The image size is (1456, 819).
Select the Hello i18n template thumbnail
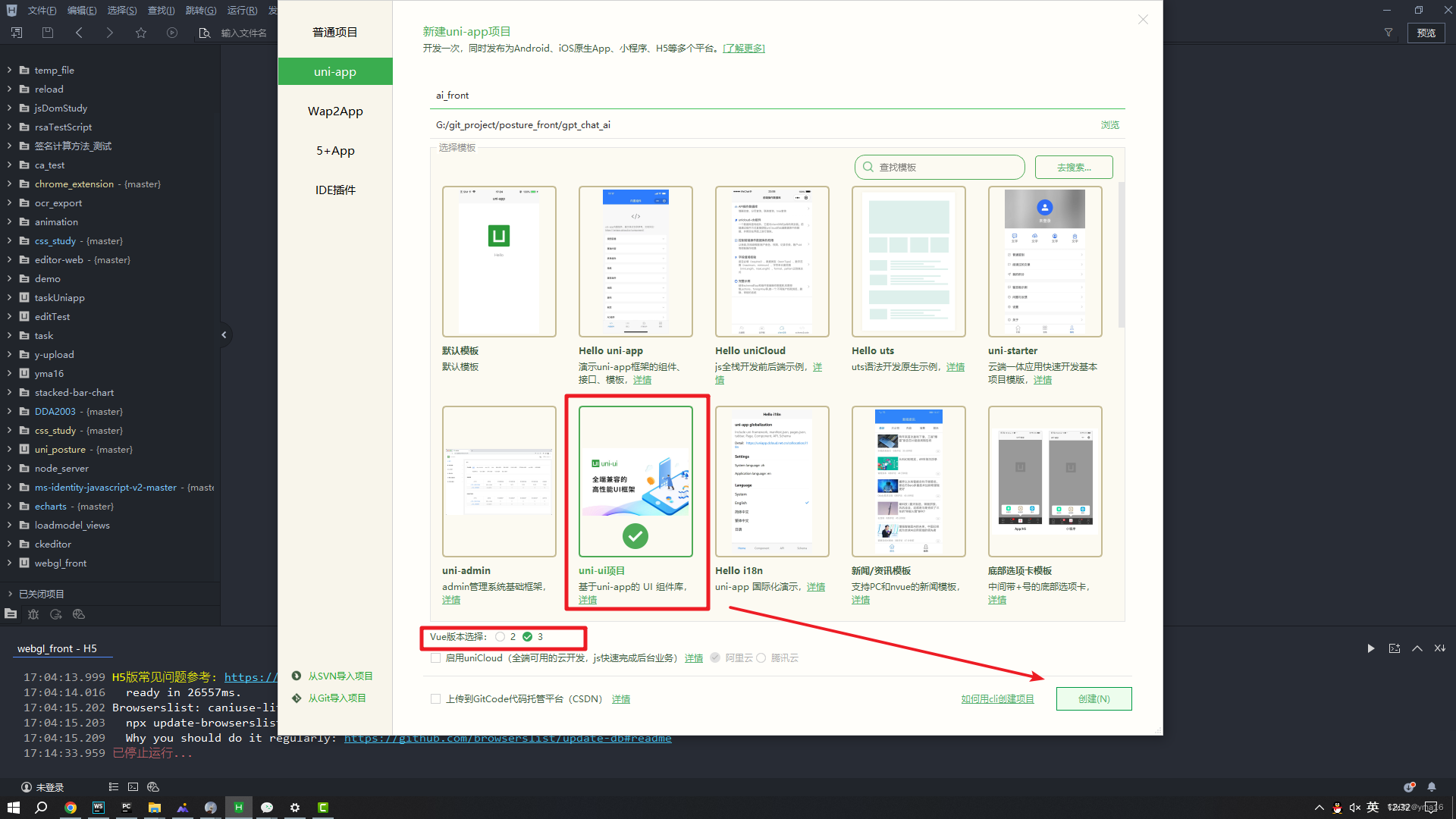(x=772, y=481)
